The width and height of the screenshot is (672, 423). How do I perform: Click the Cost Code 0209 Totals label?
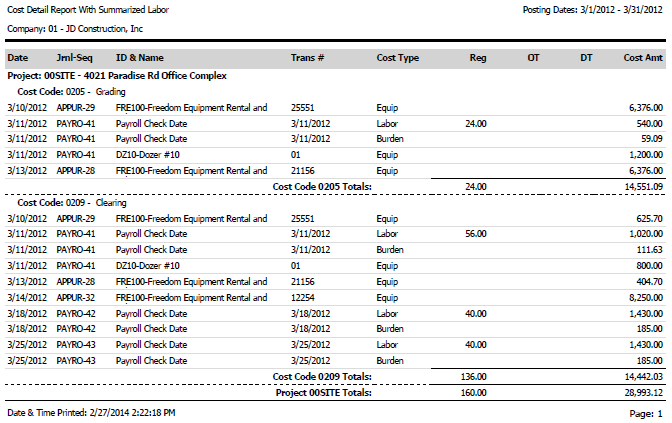tap(322, 377)
